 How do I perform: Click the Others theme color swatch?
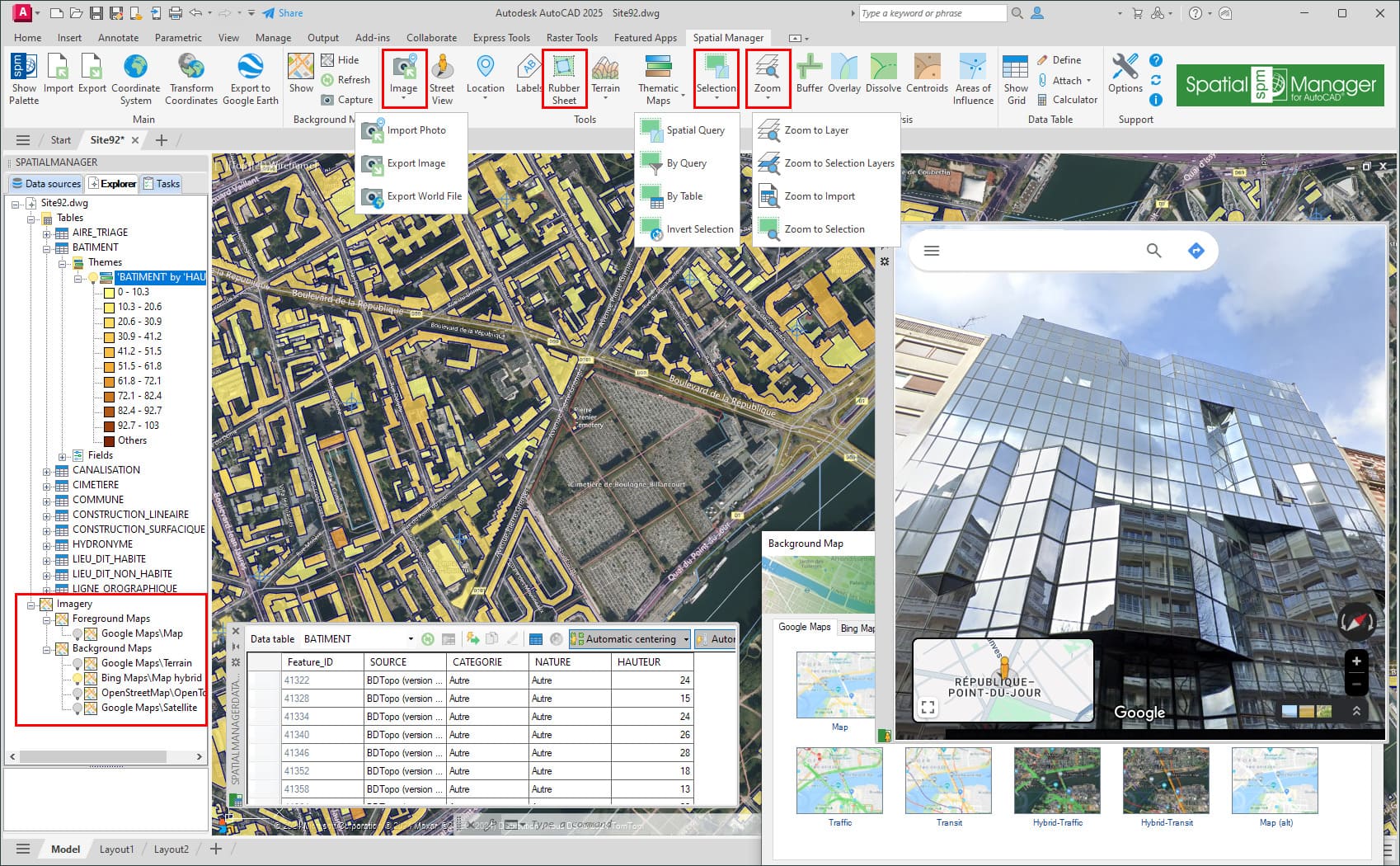point(109,441)
